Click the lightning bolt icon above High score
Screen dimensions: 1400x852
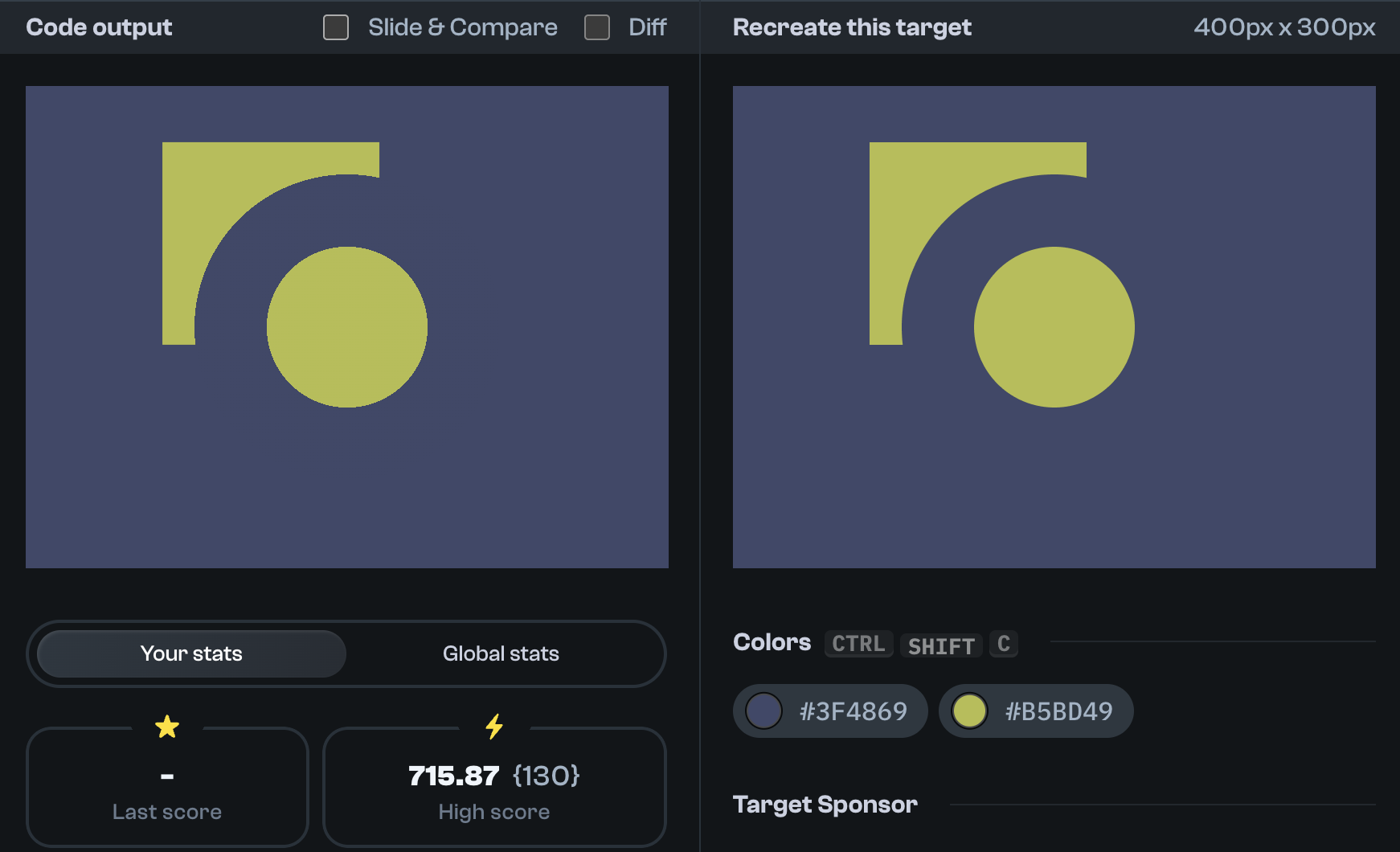coord(494,727)
